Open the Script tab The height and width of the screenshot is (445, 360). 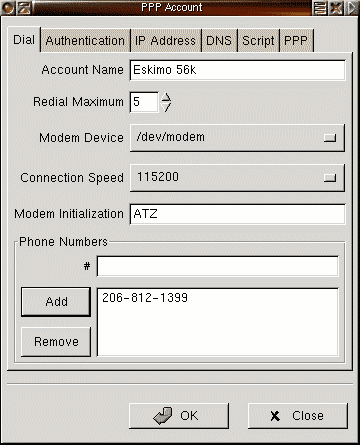(258, 41)
